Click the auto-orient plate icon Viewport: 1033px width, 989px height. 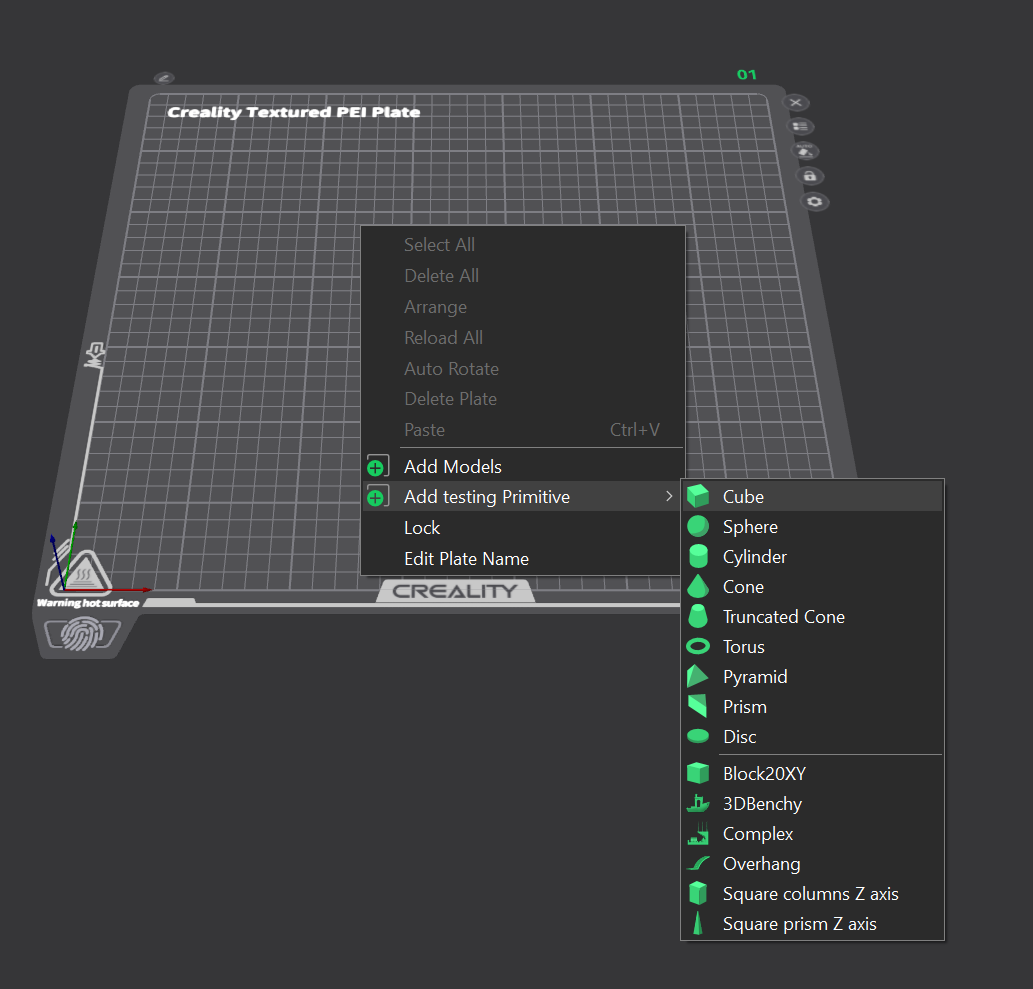click(x=805, y=151)
